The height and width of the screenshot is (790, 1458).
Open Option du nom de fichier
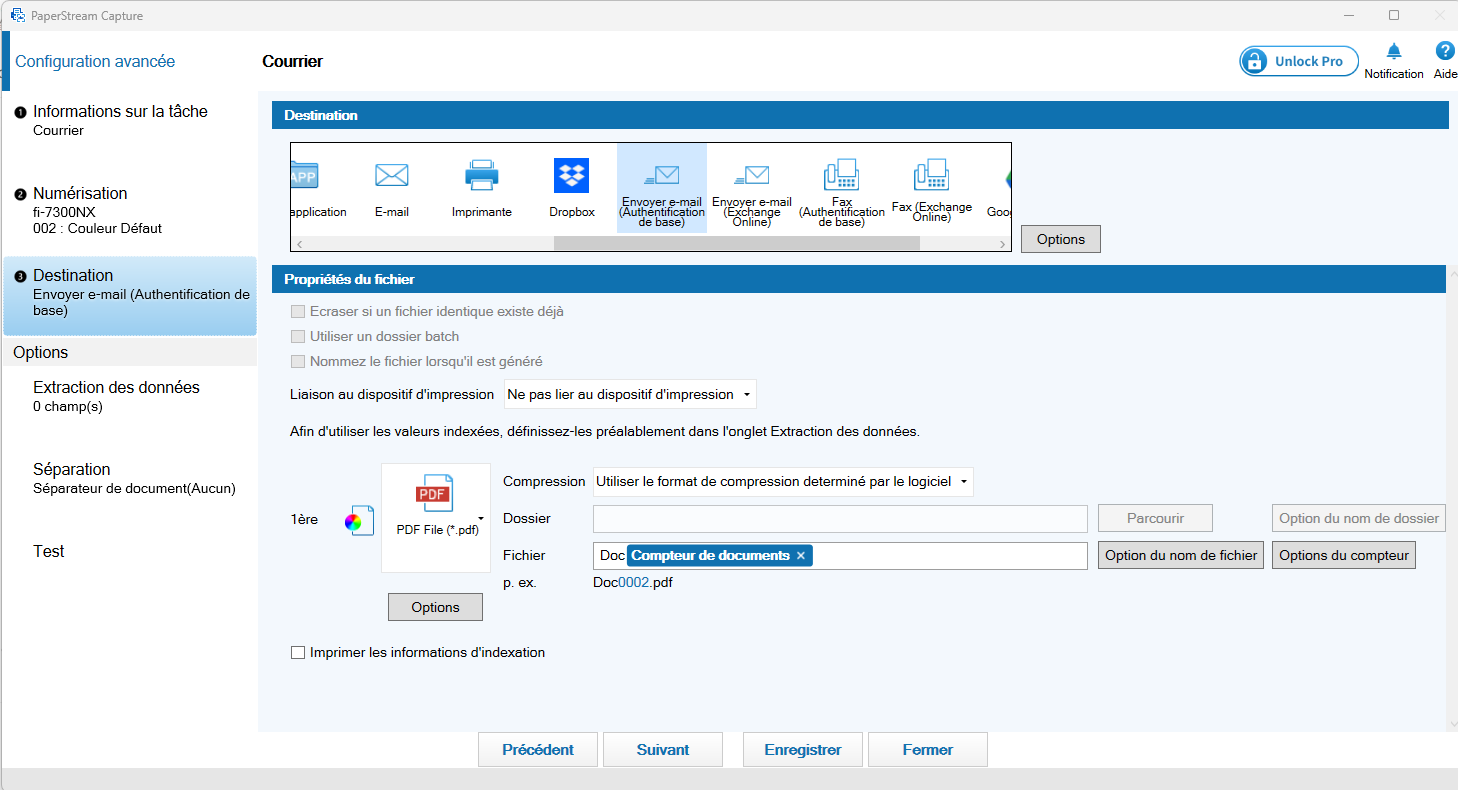(1181, 556)
